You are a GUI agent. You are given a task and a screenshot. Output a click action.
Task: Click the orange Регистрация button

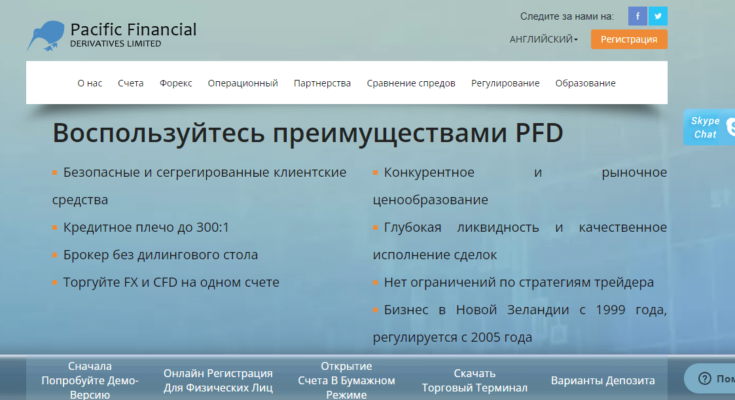629,39
